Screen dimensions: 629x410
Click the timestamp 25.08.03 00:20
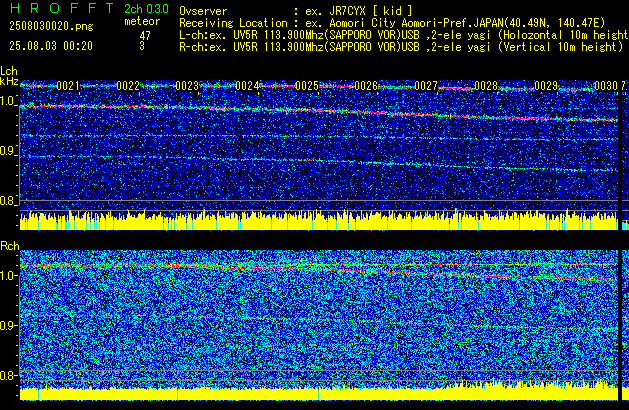click(x=51, y=46)
